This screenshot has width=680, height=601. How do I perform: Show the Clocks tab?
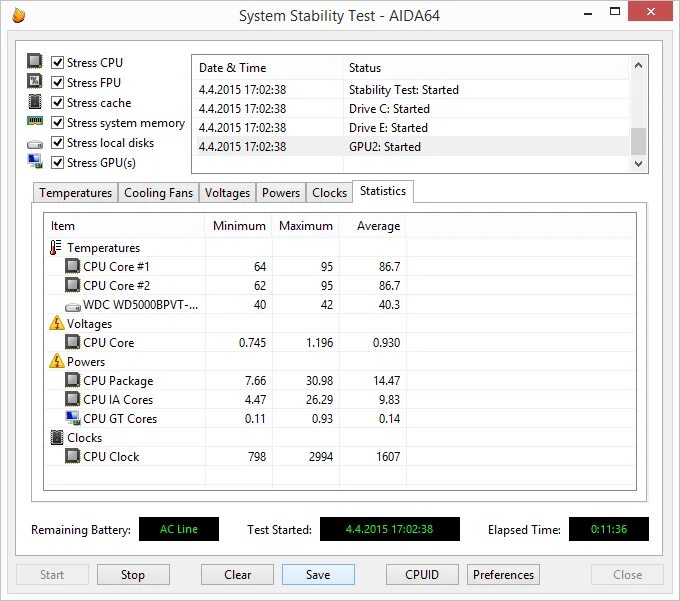(330, 193)
